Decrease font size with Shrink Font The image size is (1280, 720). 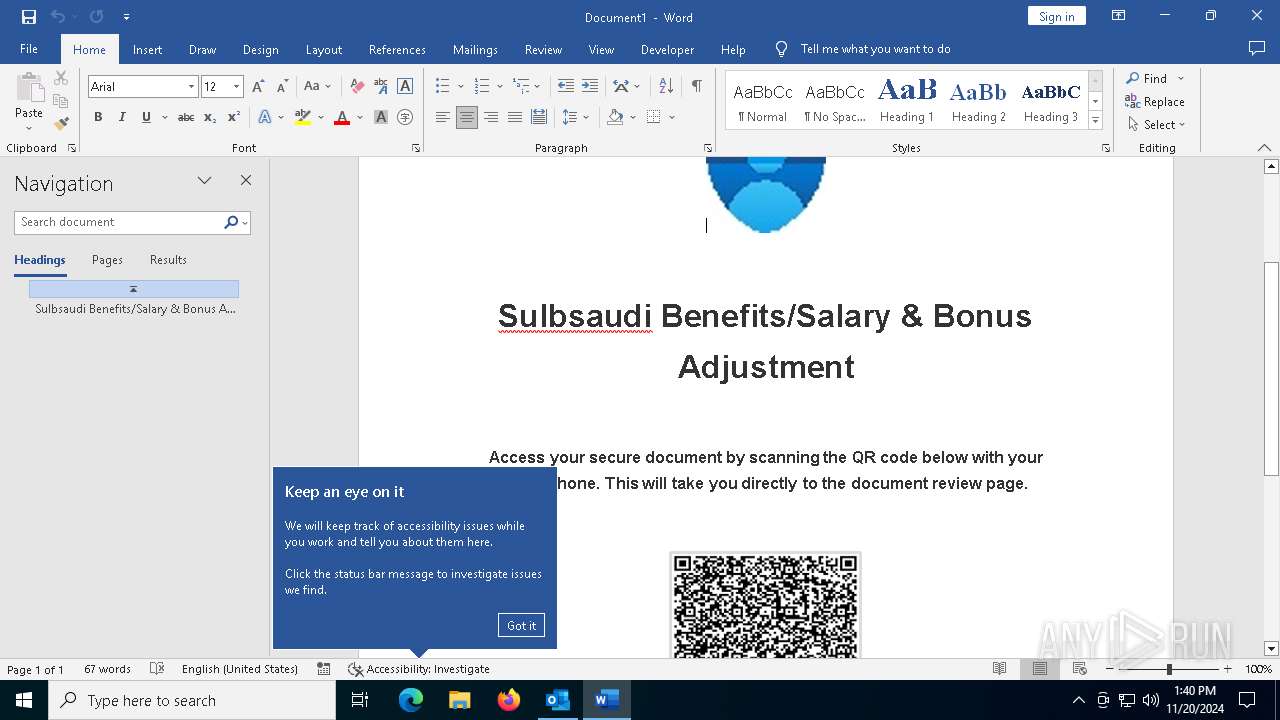[283, 87]
